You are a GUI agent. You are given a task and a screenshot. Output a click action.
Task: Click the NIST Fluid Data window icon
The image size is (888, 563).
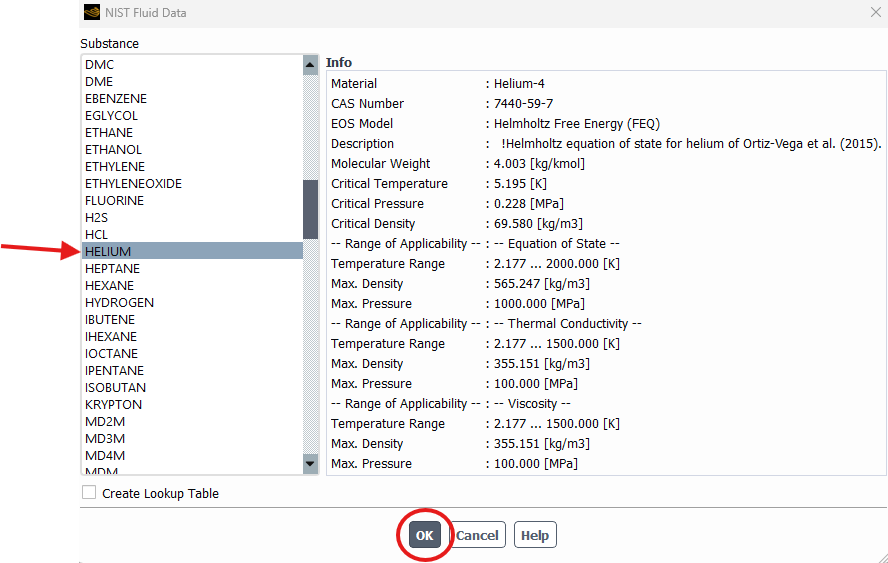(x=92, y=12)
